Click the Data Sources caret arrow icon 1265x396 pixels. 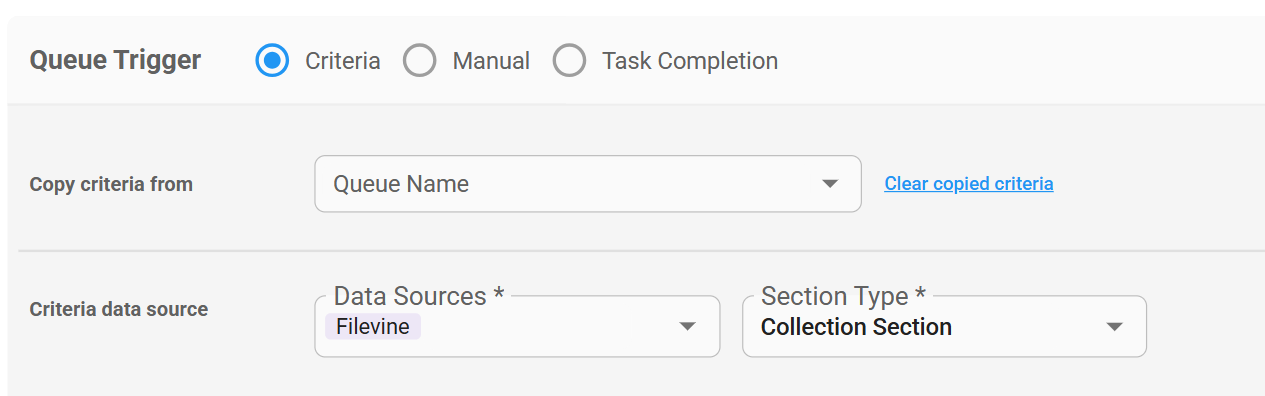687,327
